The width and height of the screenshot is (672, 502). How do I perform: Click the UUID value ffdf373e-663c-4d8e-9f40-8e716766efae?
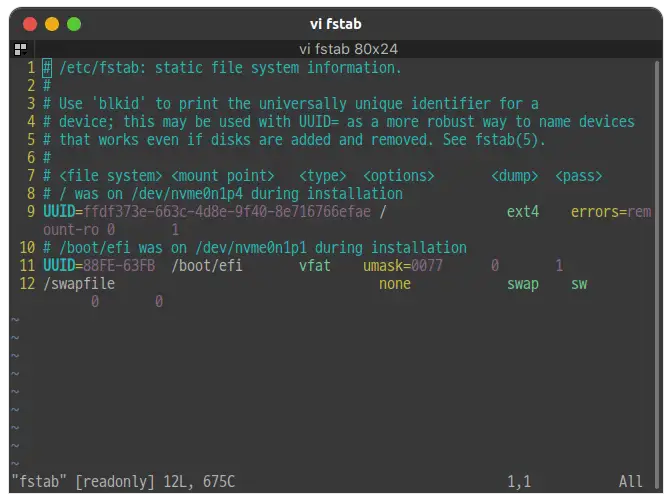[227, 212]
